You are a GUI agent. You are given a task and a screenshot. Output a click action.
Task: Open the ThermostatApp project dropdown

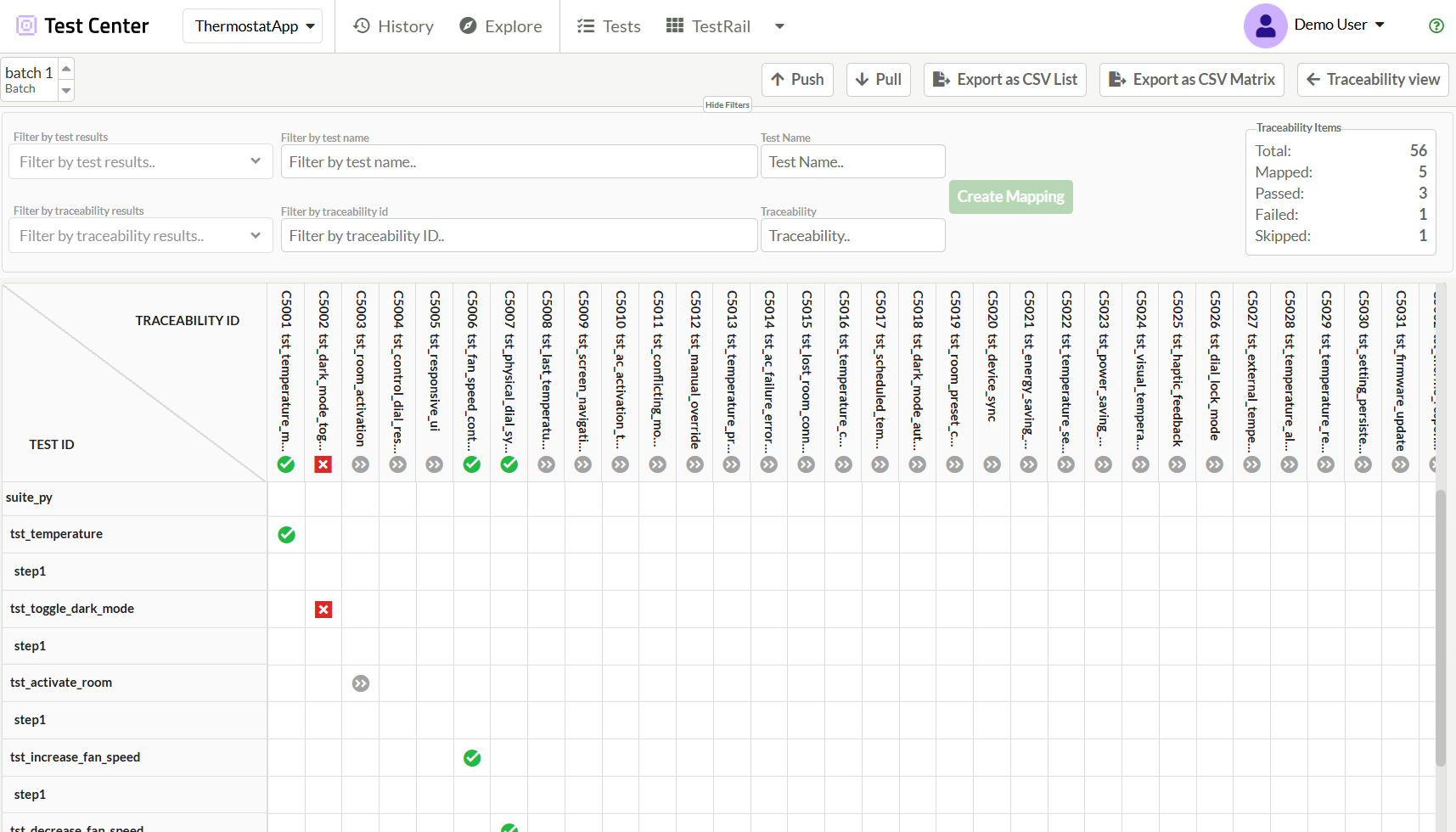(x=253, y=26)
